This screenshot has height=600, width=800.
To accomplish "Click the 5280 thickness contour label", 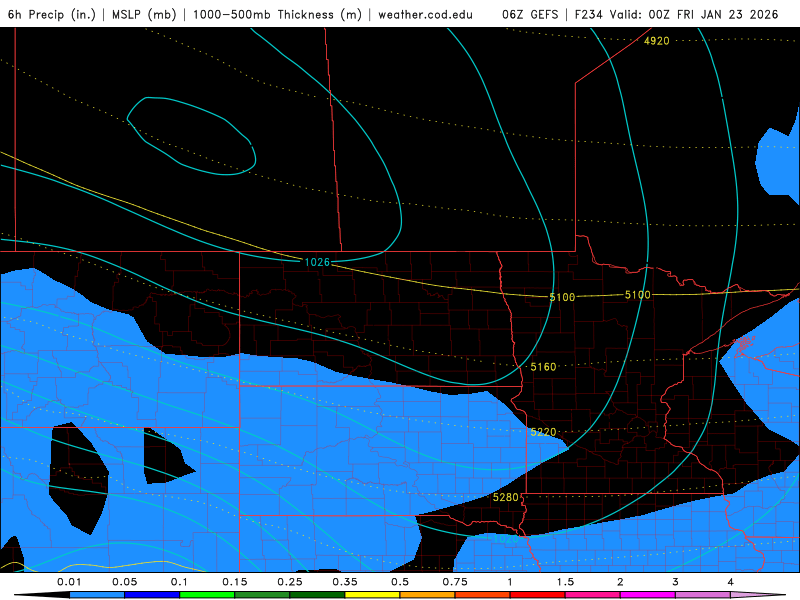I will [x=506, y=497].
